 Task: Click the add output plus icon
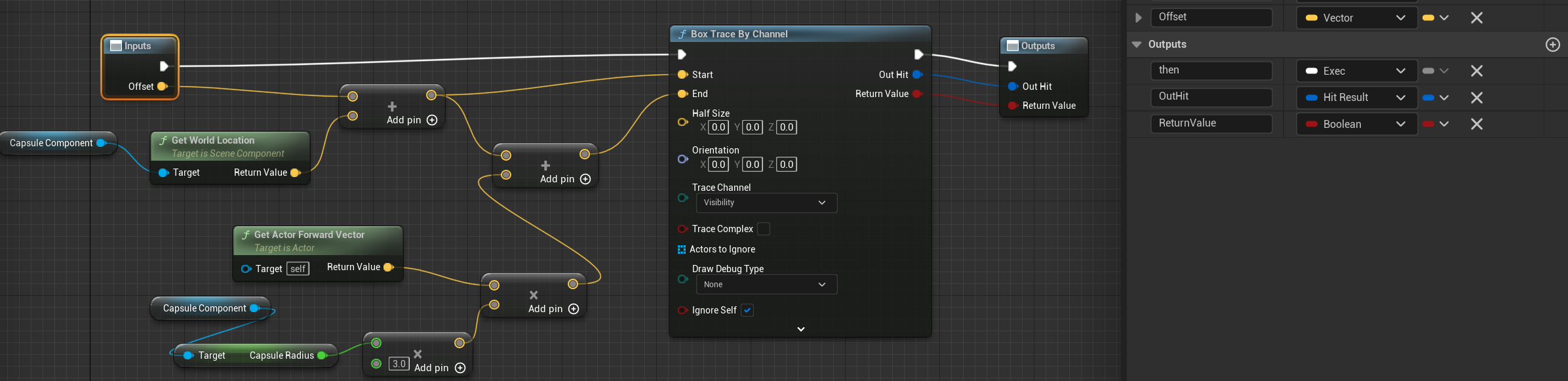coord(1552,45)
